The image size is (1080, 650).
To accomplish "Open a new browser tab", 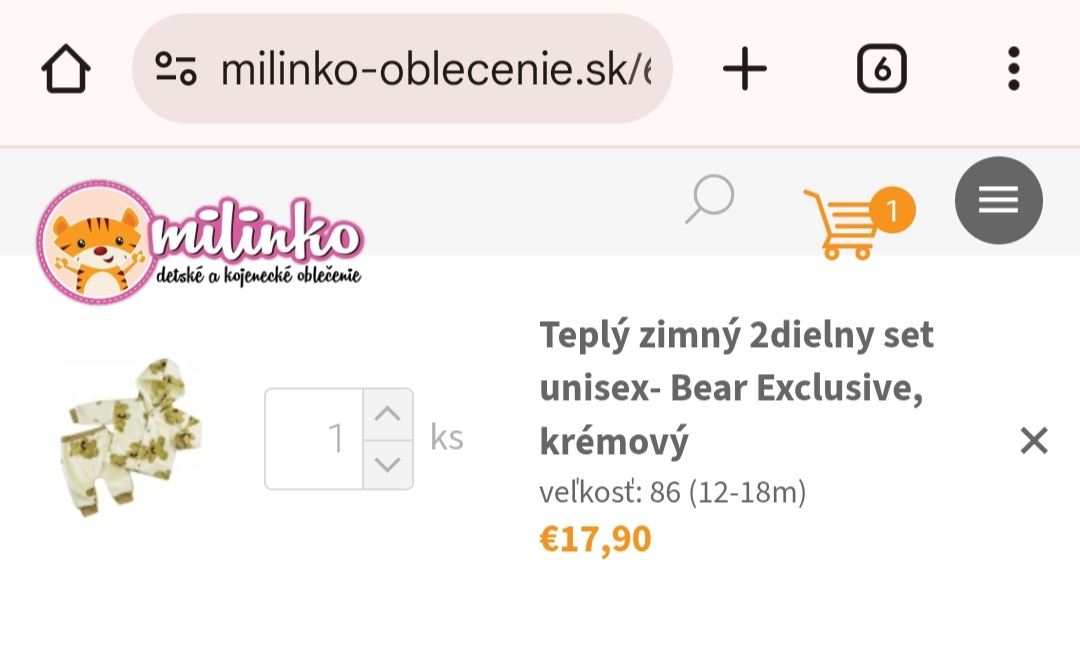I will tap(744, 70).
